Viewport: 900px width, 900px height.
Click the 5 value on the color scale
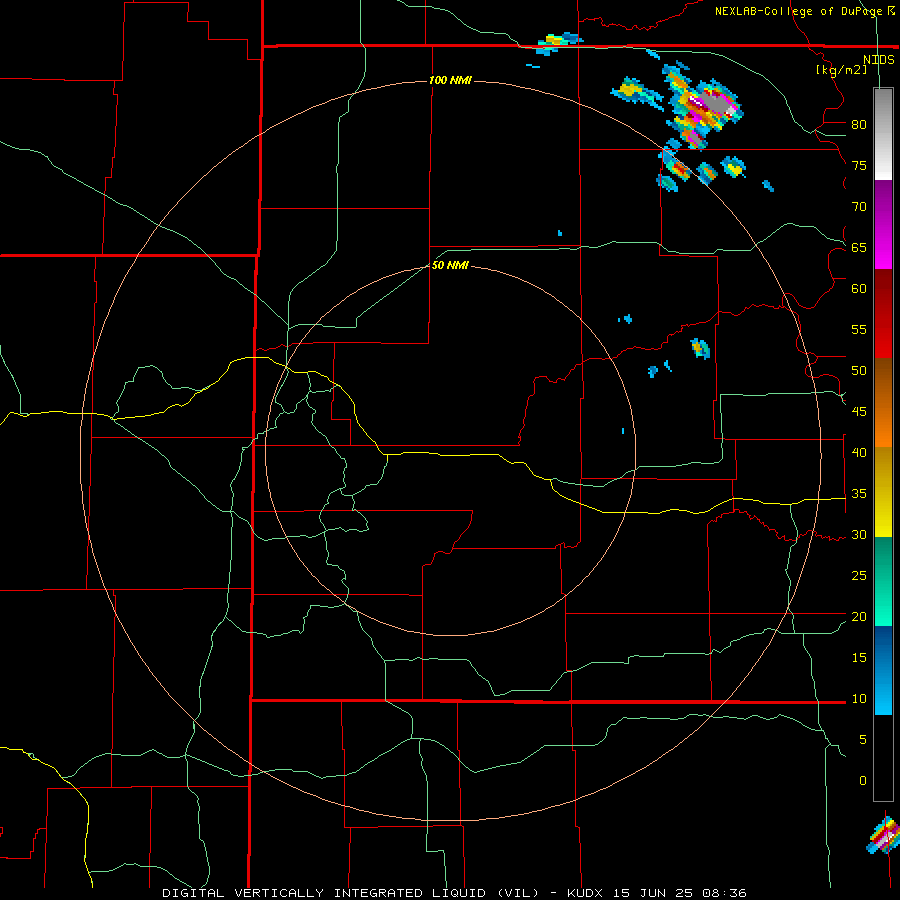[863, 740]
